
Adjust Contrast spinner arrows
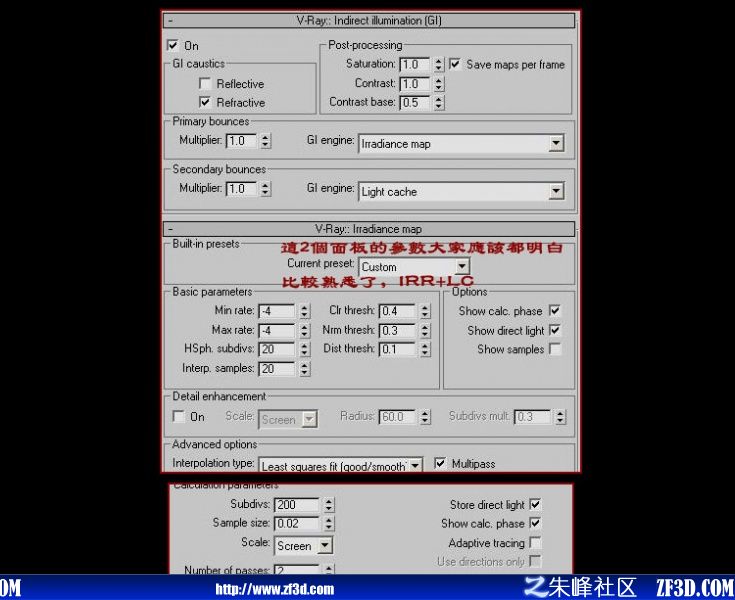click(438, 83)
